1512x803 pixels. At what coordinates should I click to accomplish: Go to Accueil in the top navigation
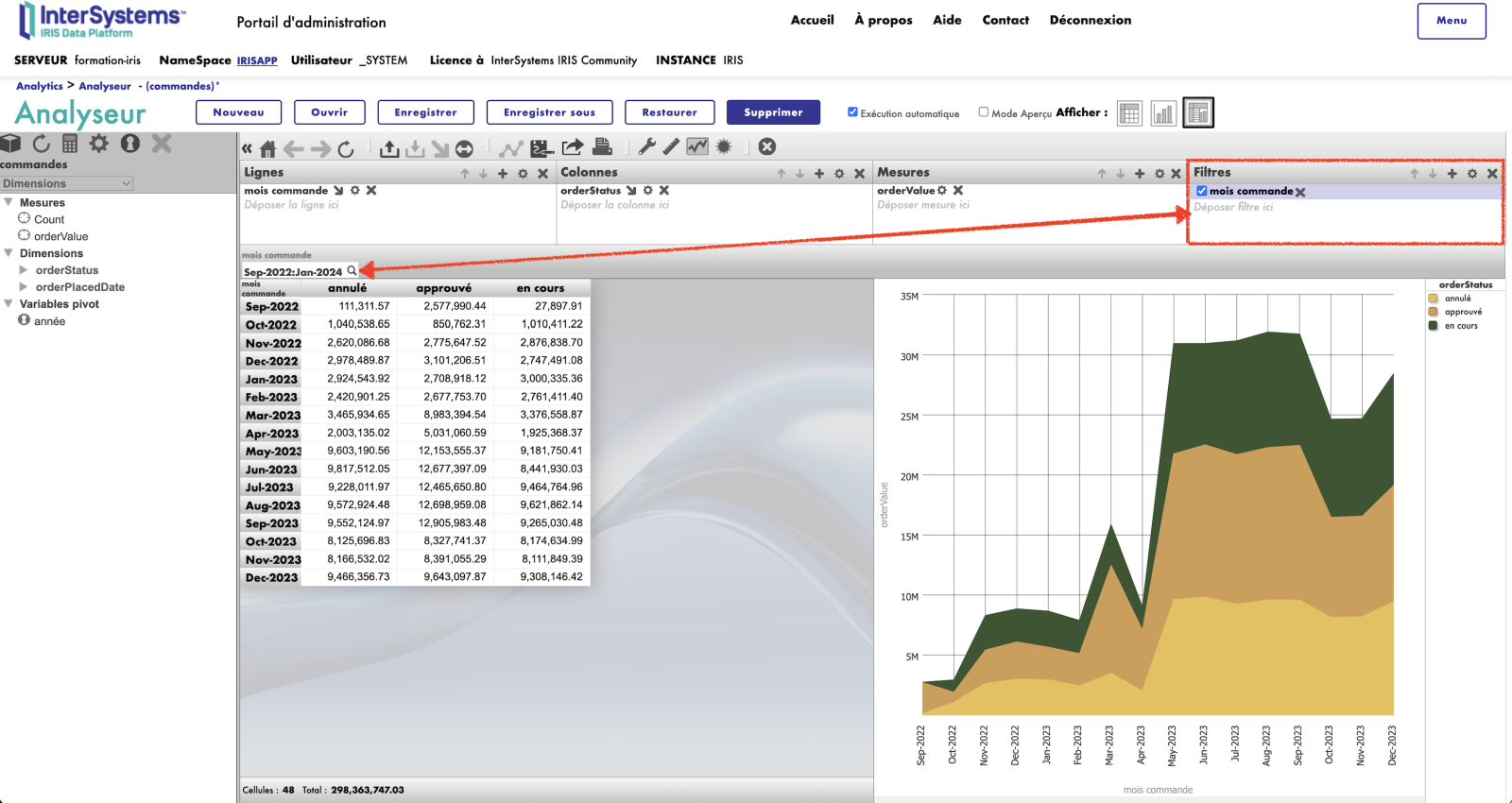[x=812, y=20]
